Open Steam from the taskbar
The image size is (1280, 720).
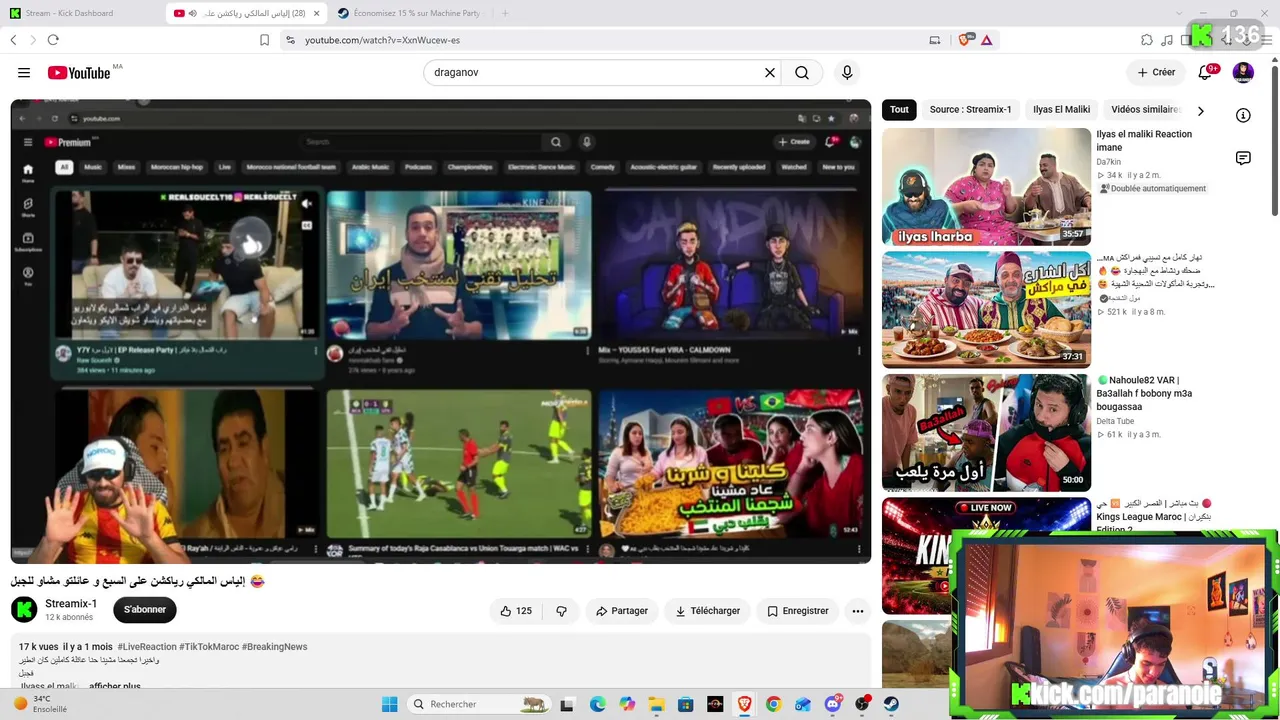click(x=891, y=704)
